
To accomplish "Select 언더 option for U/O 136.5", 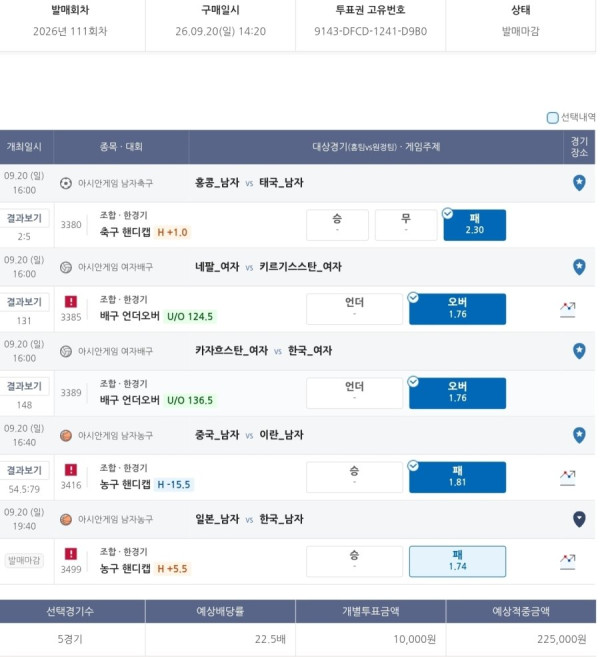I will [x=354, y=393].
